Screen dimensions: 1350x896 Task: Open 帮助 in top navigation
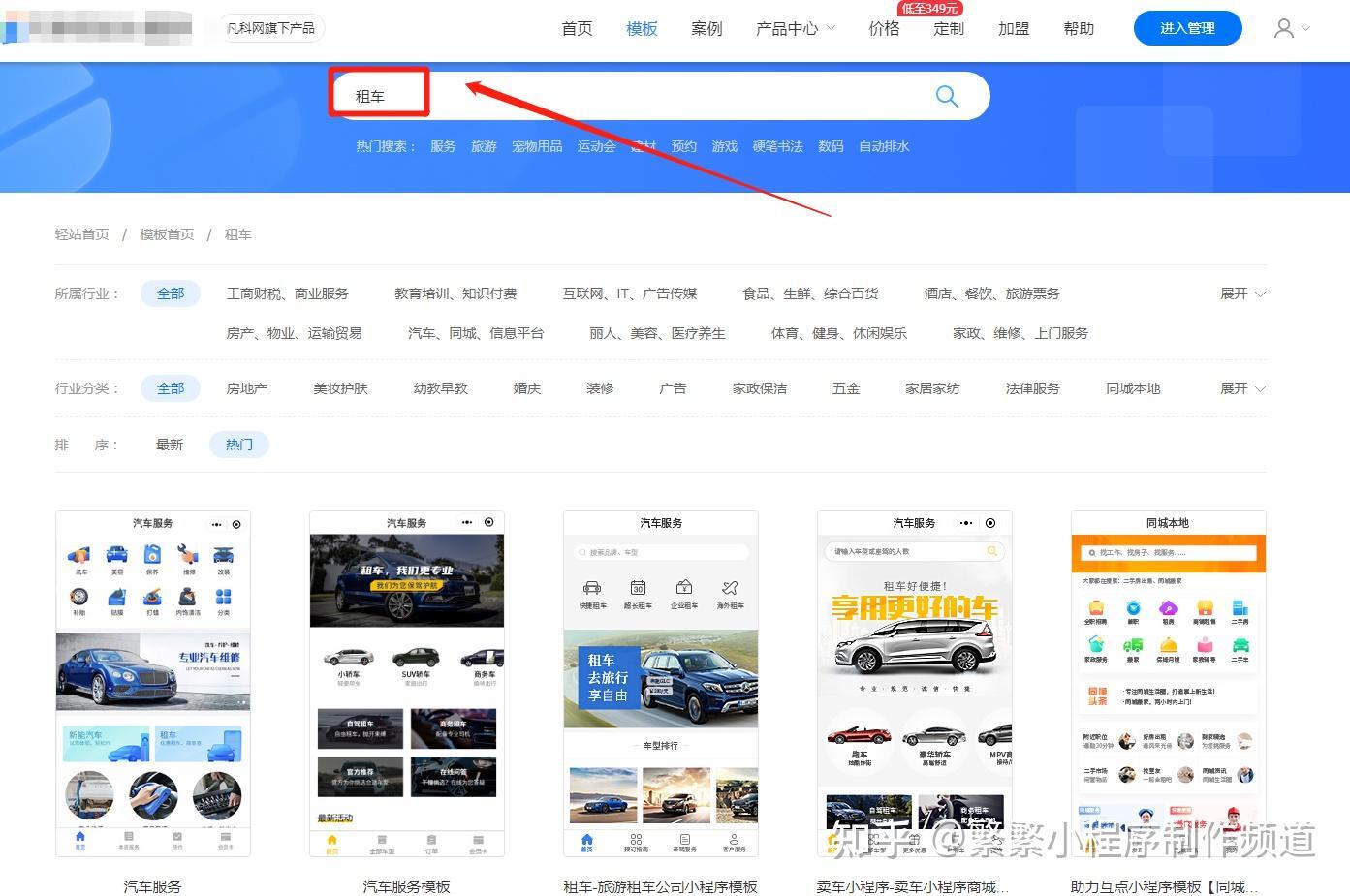[1079, 29]
